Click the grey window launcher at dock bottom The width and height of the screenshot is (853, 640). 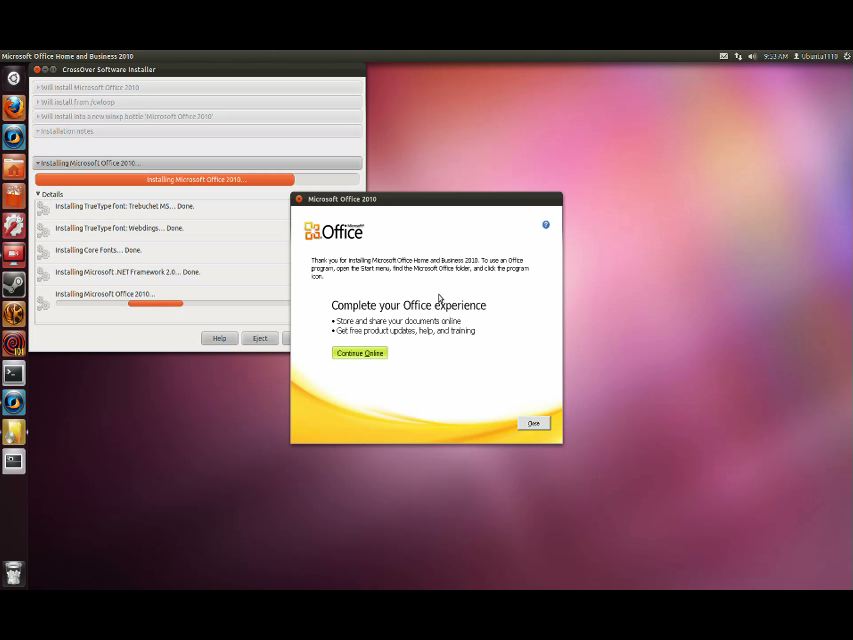(x=14, y=461)
